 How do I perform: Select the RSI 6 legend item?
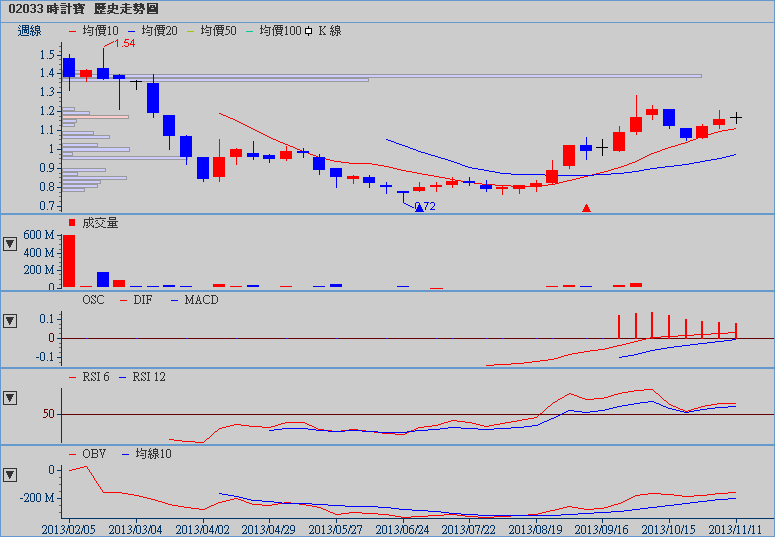tap(98, 376)
